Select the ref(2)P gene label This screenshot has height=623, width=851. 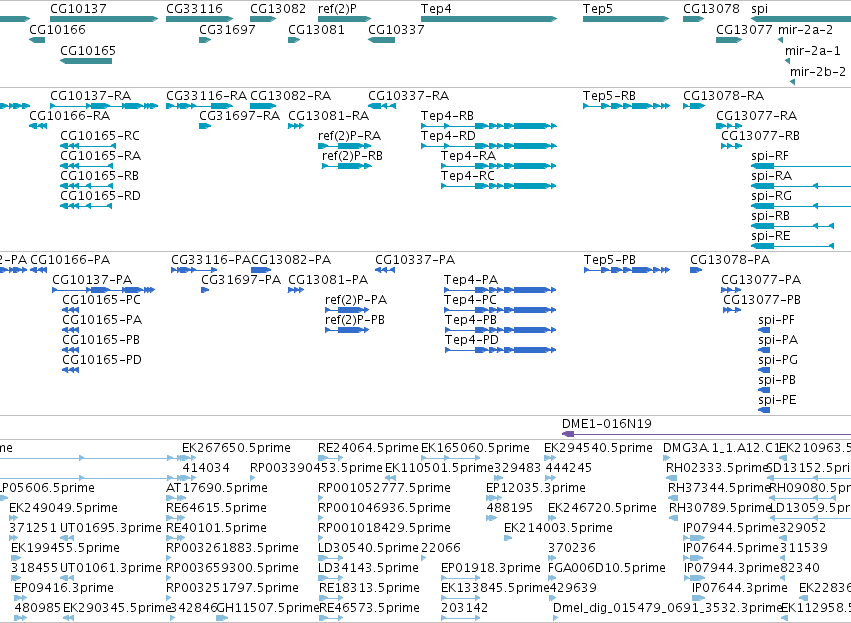(338, 9)
